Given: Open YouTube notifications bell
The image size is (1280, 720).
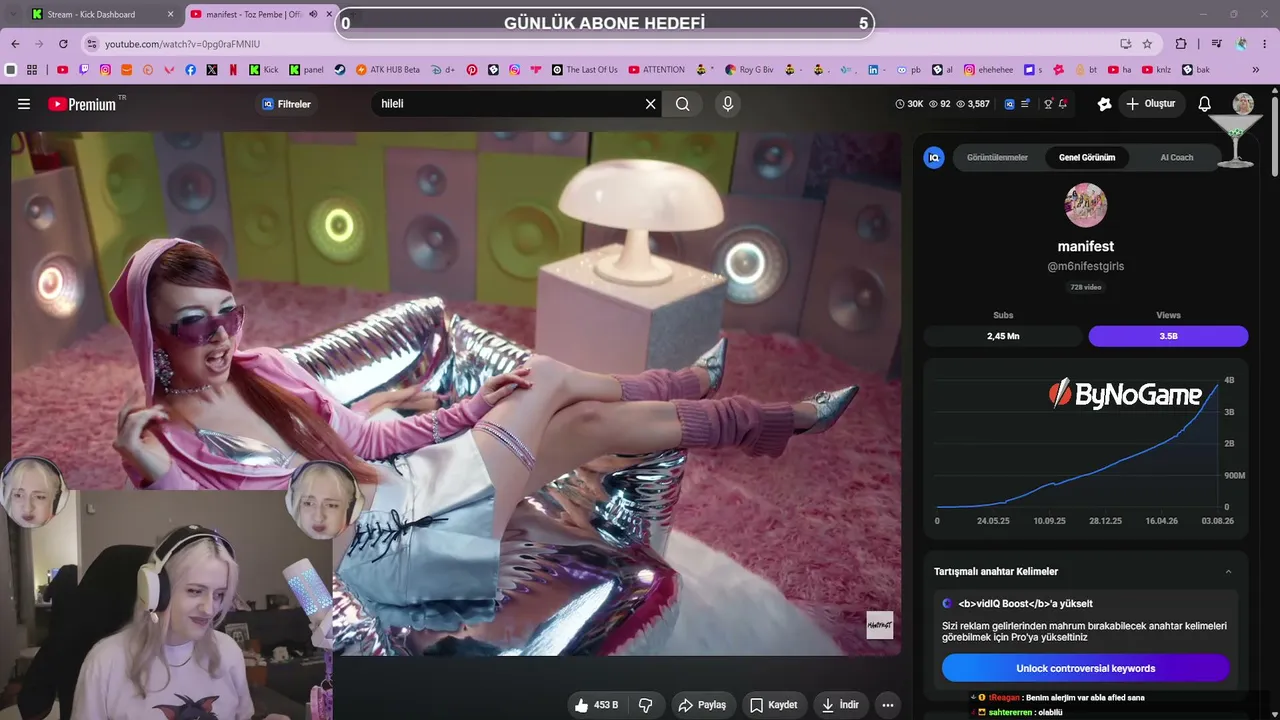Looking at the screenshot, I should click(1205, 104).
